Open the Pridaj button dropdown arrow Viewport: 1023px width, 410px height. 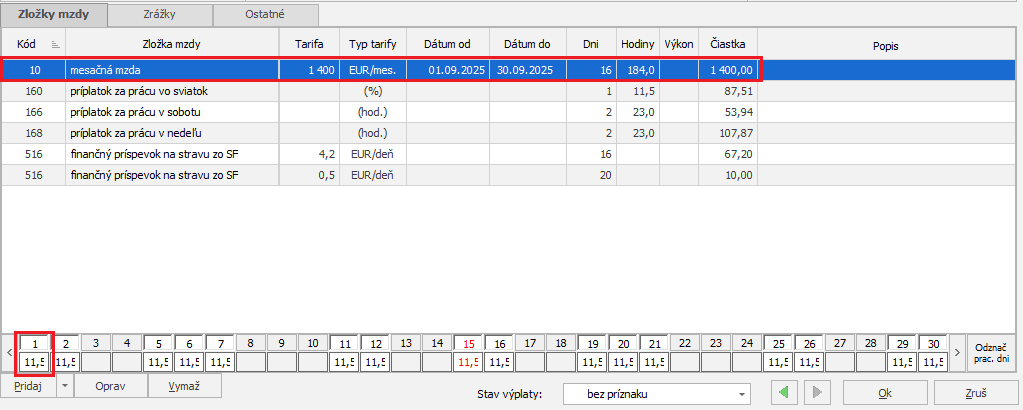pyautogui.click(x=65, y=386)
